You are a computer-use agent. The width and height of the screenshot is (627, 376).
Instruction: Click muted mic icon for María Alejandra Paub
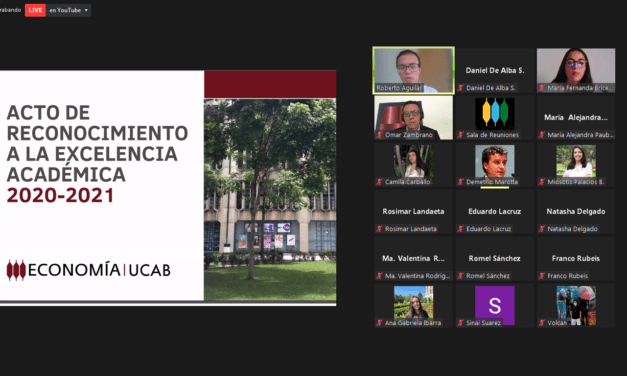point(542,135)
